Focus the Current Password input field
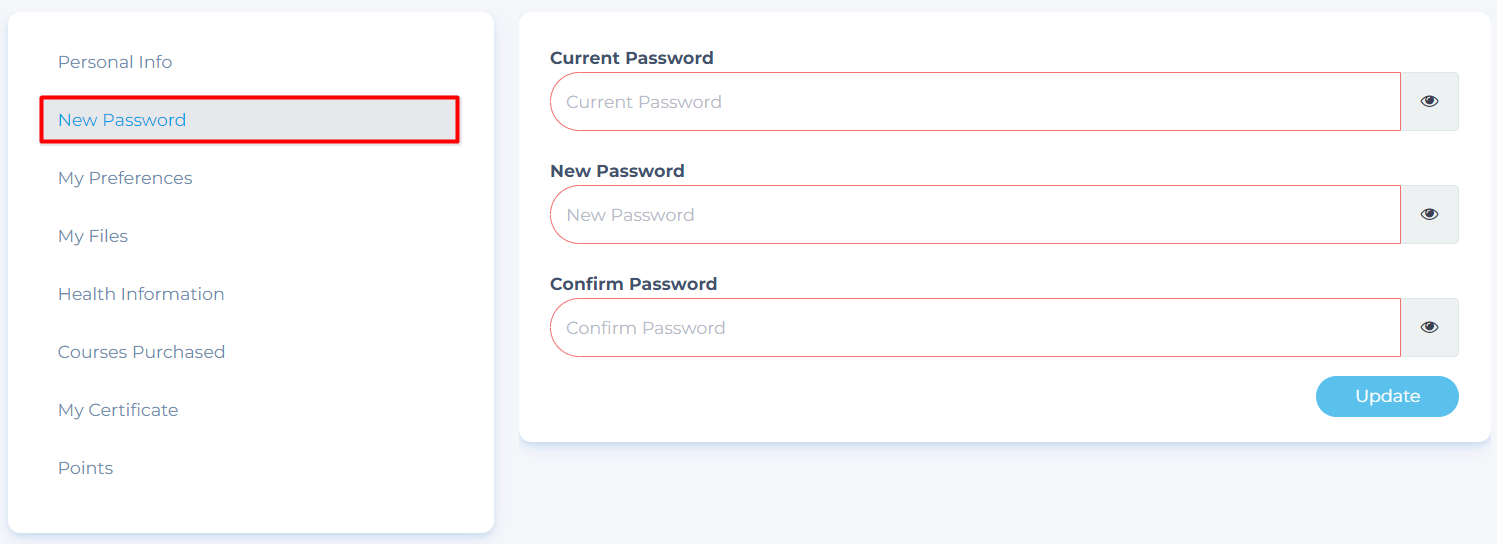Screen dimensions: 1497x544 [x=975, y=101]
